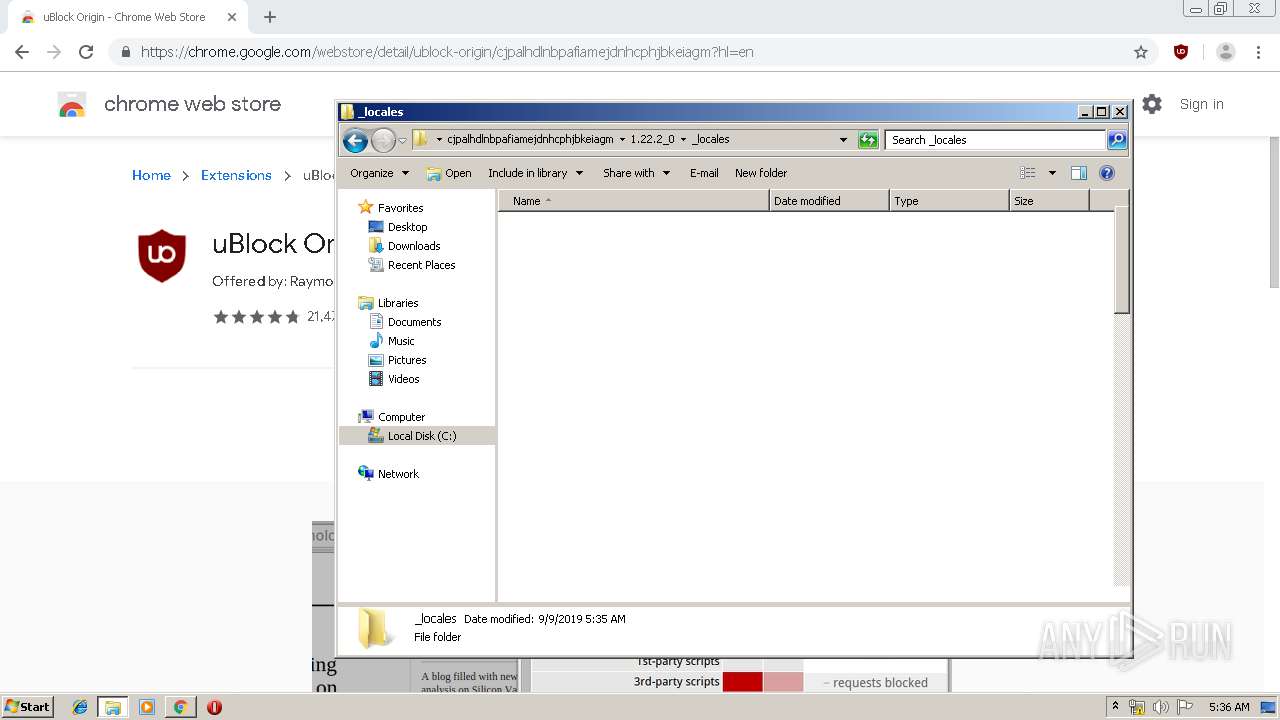1280x720 pixels.
Task: Sort by Date modified column
Action: (829, 201)
